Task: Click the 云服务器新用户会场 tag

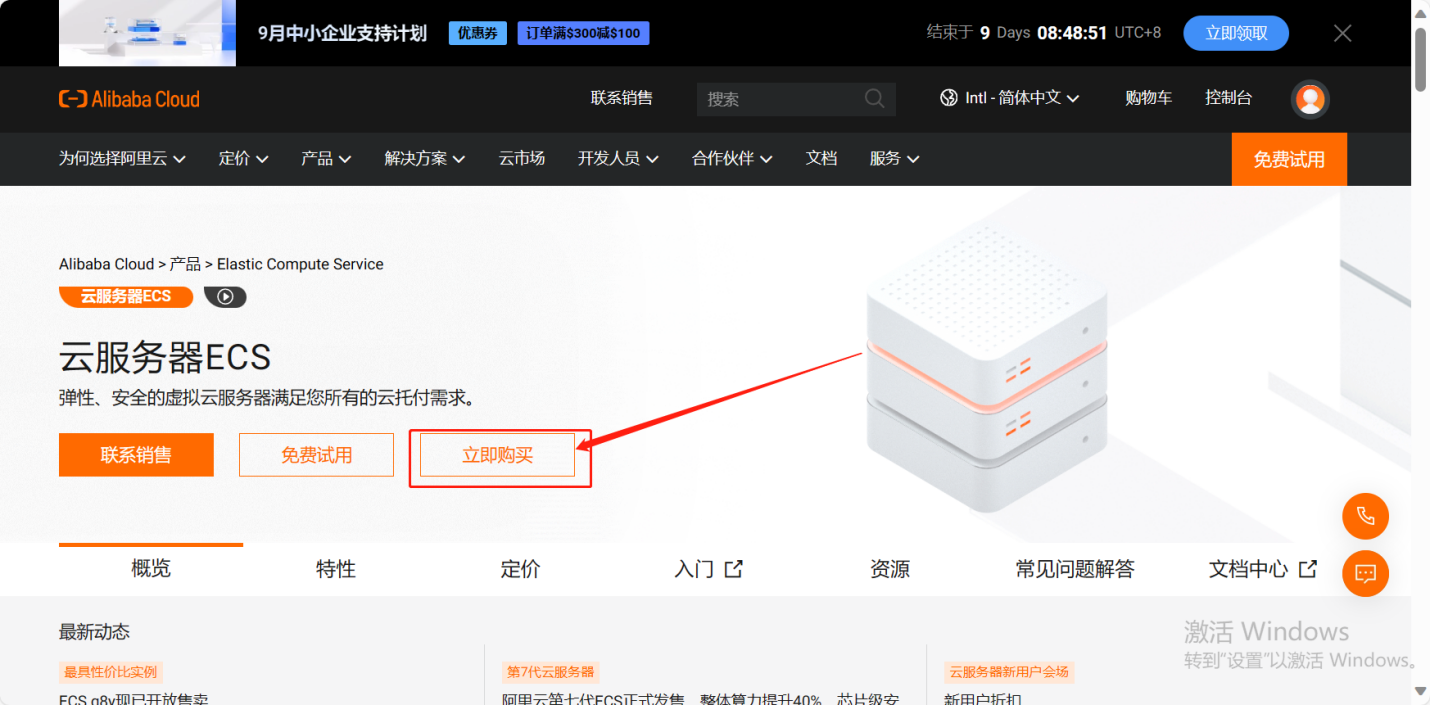Action: coord(1009,672)
